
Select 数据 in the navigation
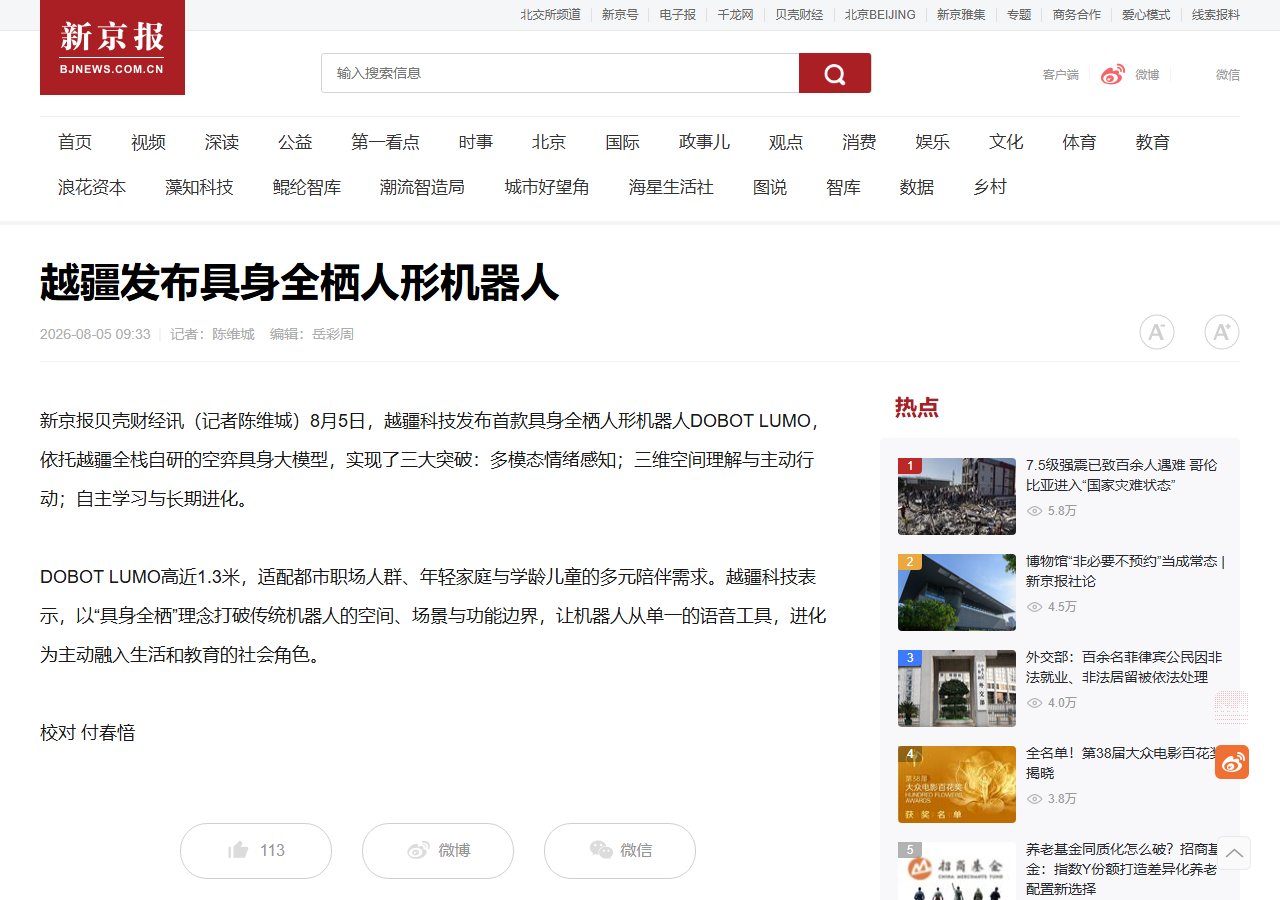tap(917, 187)
